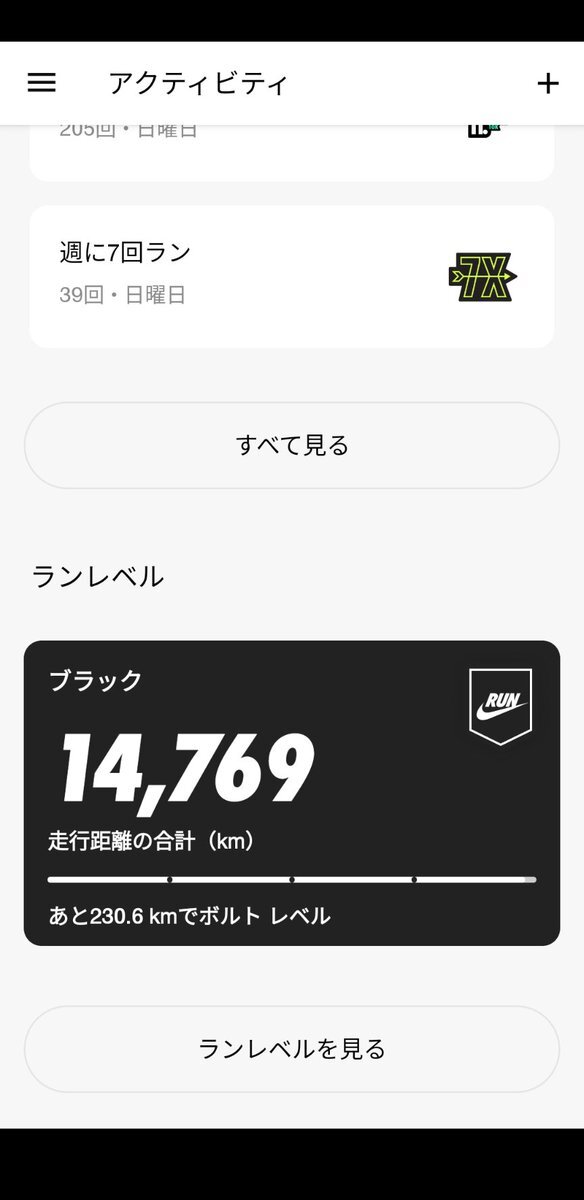Tap the ランレベル section heading
The image size is (584, 1200).
pos(98,577)
